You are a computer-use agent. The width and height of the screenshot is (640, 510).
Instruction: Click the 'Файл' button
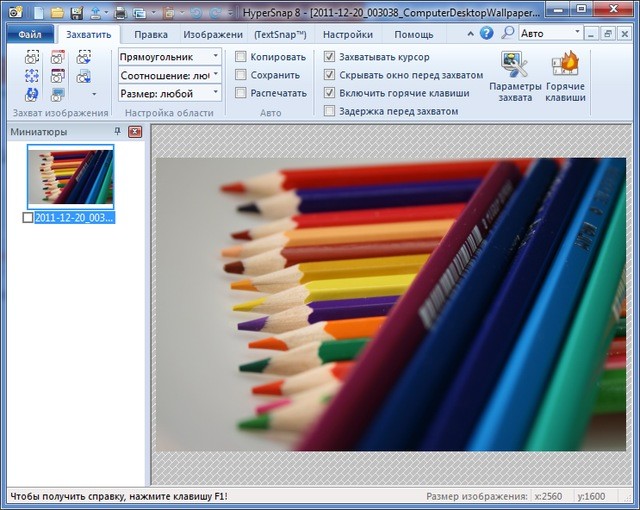[x=29, y=34]
